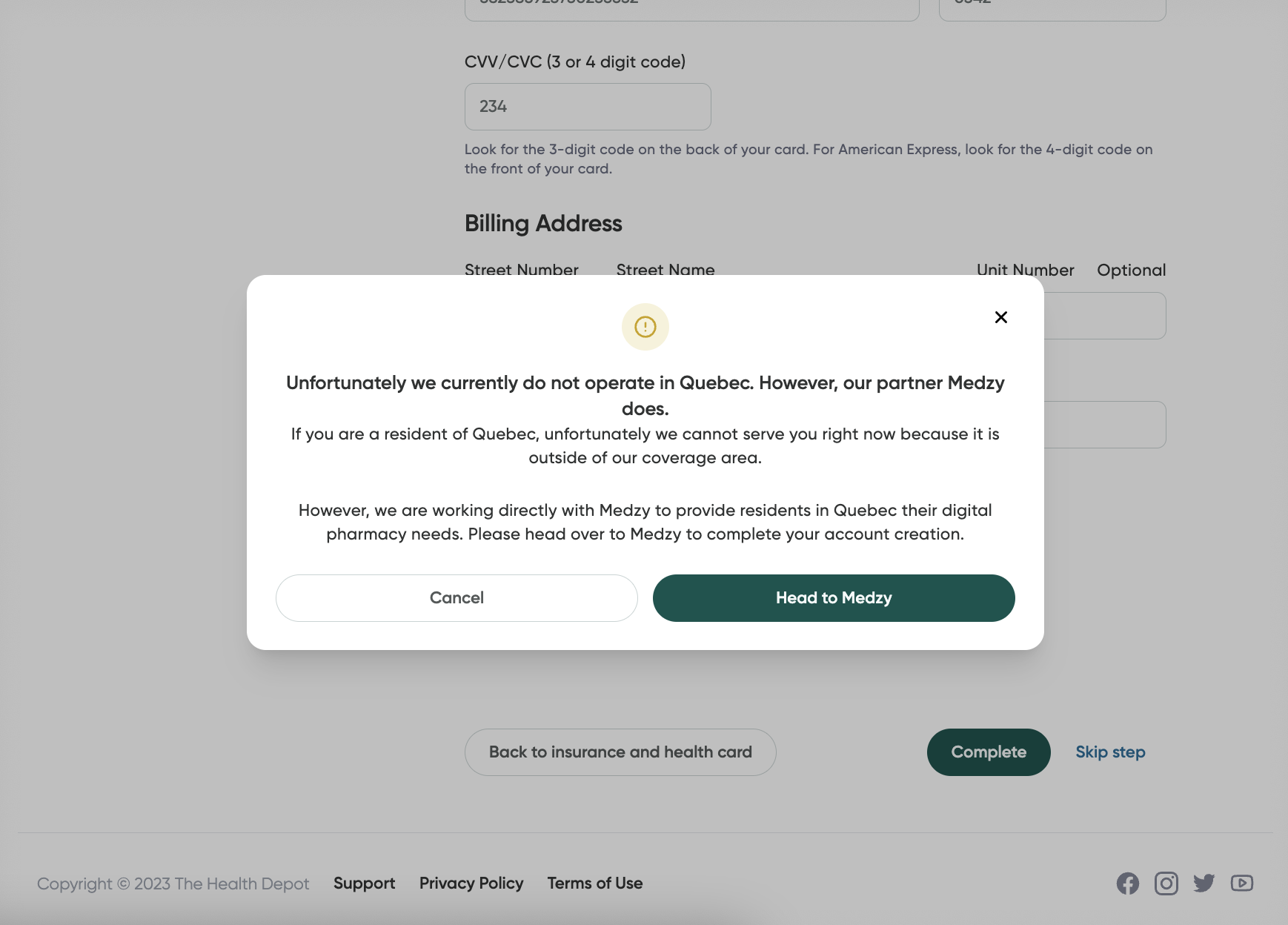The image size is (1288, 925).
Task: Focus the CVV/CVC input field
Action: coord(587,107)
